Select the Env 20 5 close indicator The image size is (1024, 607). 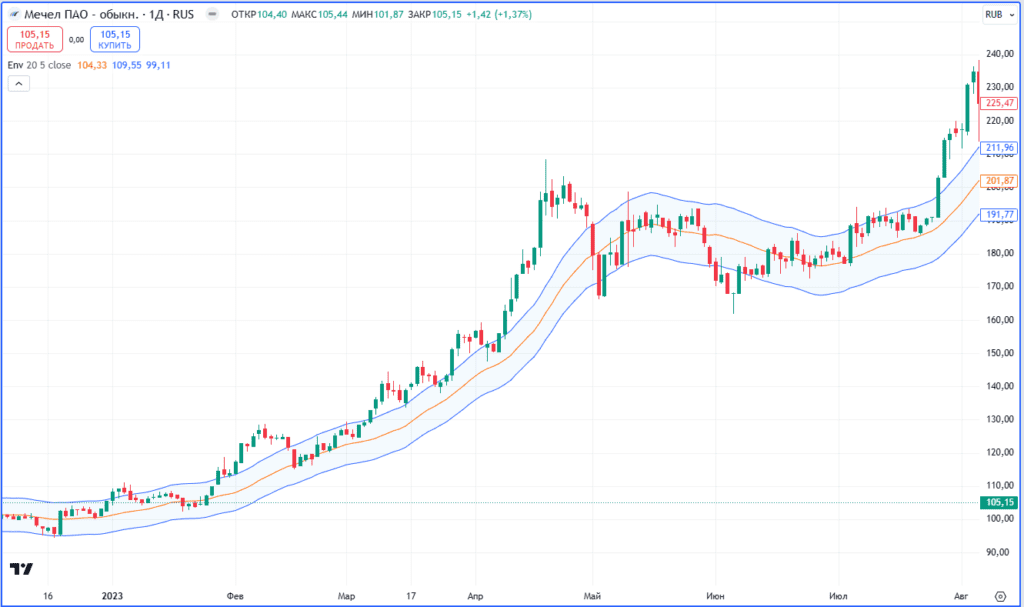click(39, 65)
